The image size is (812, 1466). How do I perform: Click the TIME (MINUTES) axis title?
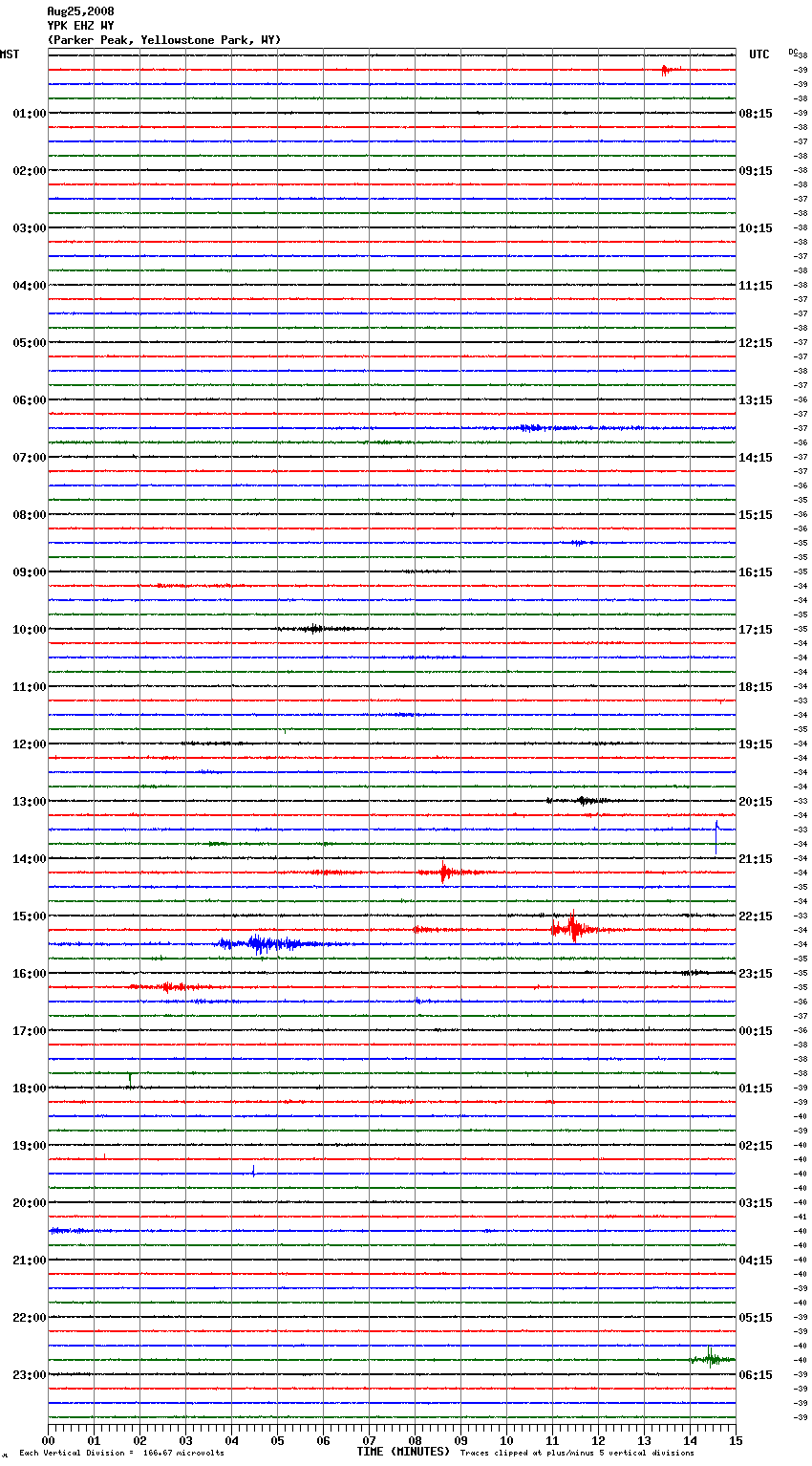(x=403, y=1452)
